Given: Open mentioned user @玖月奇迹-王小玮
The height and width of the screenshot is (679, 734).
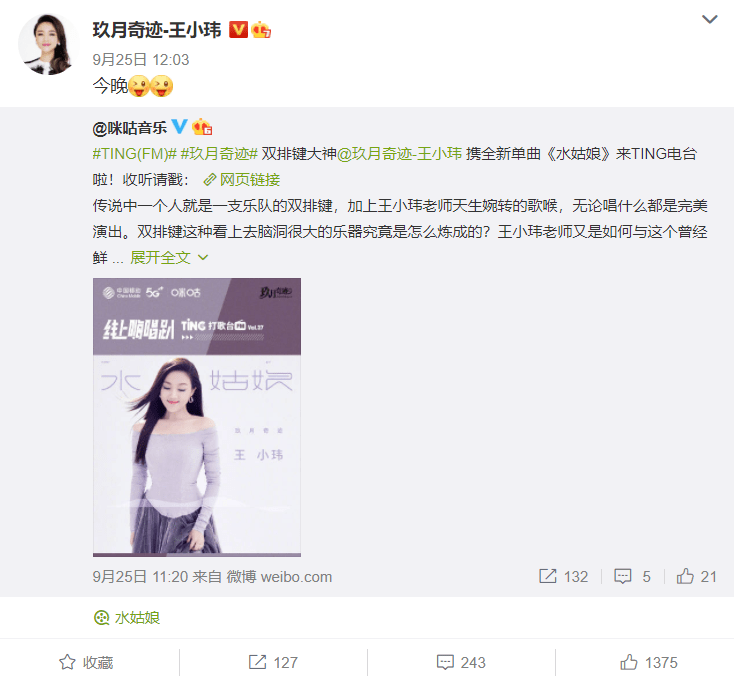Looking at the screenshot, I should click(399, 153).
